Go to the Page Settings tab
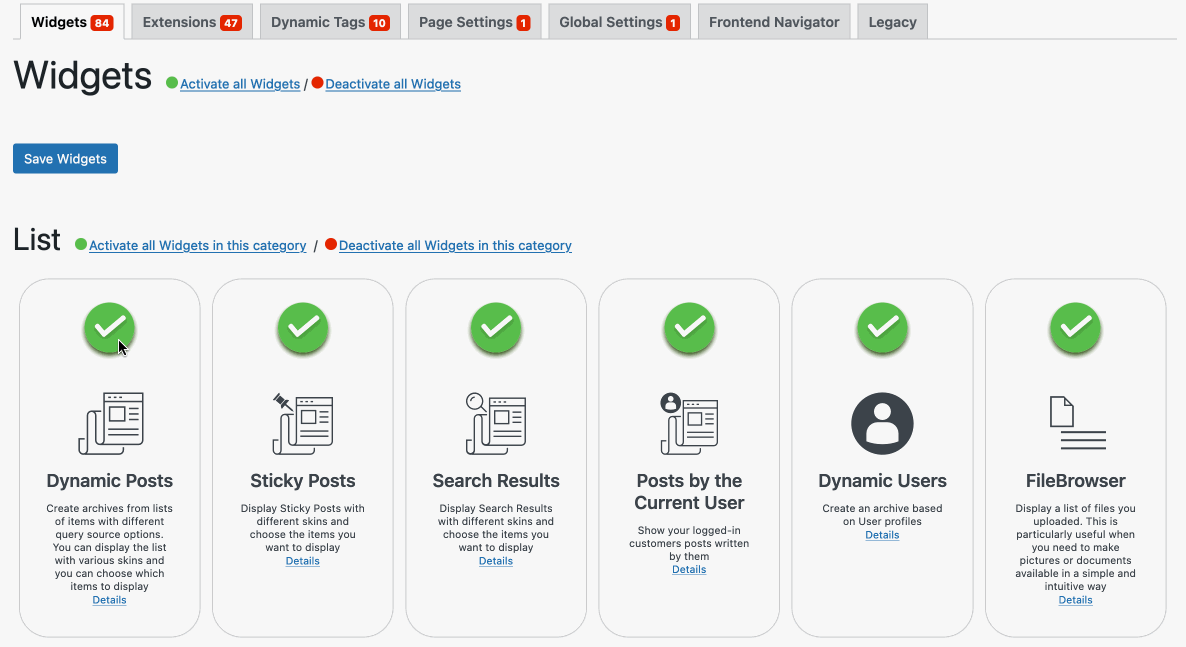Screen dimensions: 1186x647 tap(474, 22)
